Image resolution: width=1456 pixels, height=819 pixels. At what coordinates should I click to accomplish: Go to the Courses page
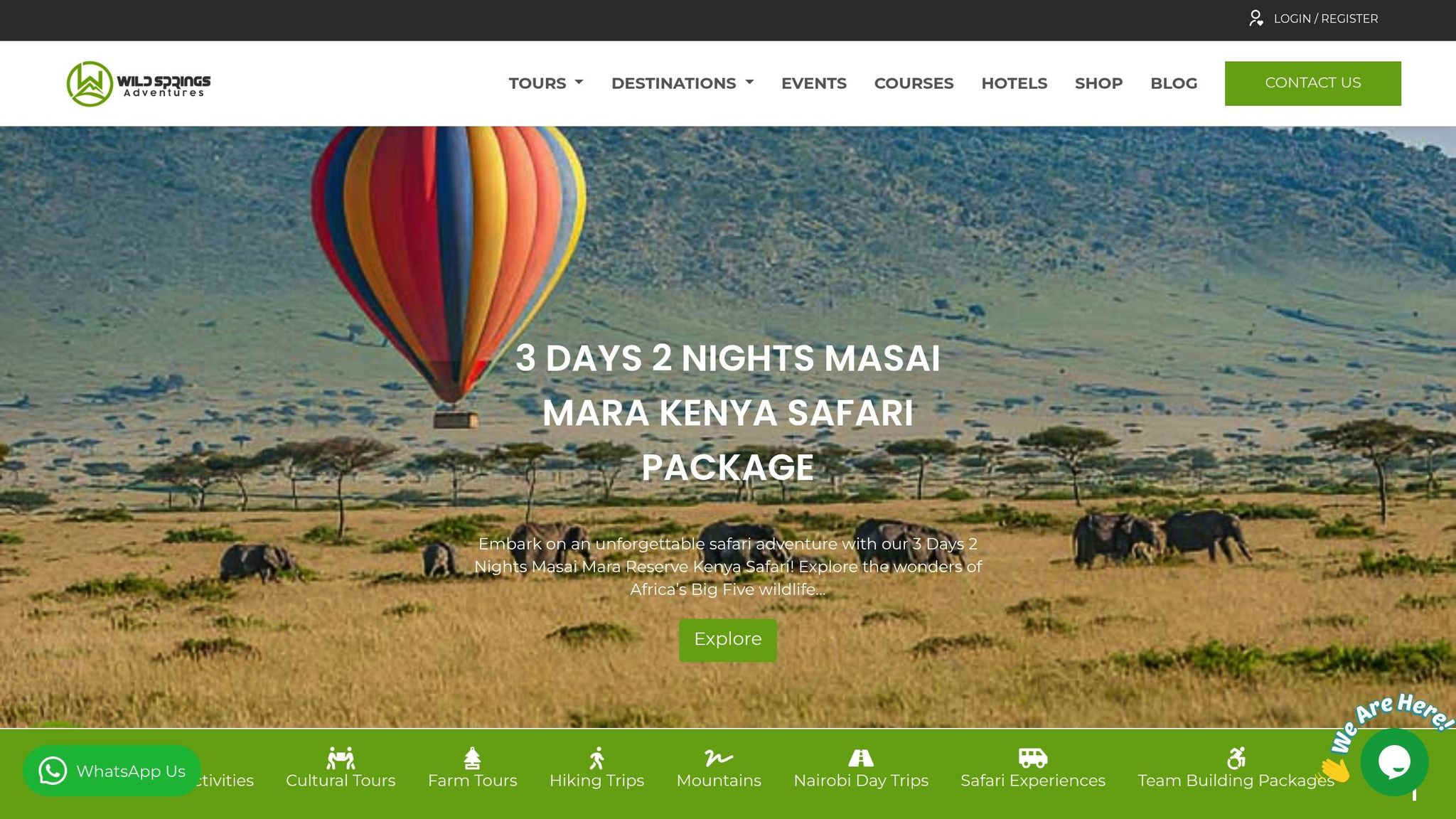click(914, 83)
